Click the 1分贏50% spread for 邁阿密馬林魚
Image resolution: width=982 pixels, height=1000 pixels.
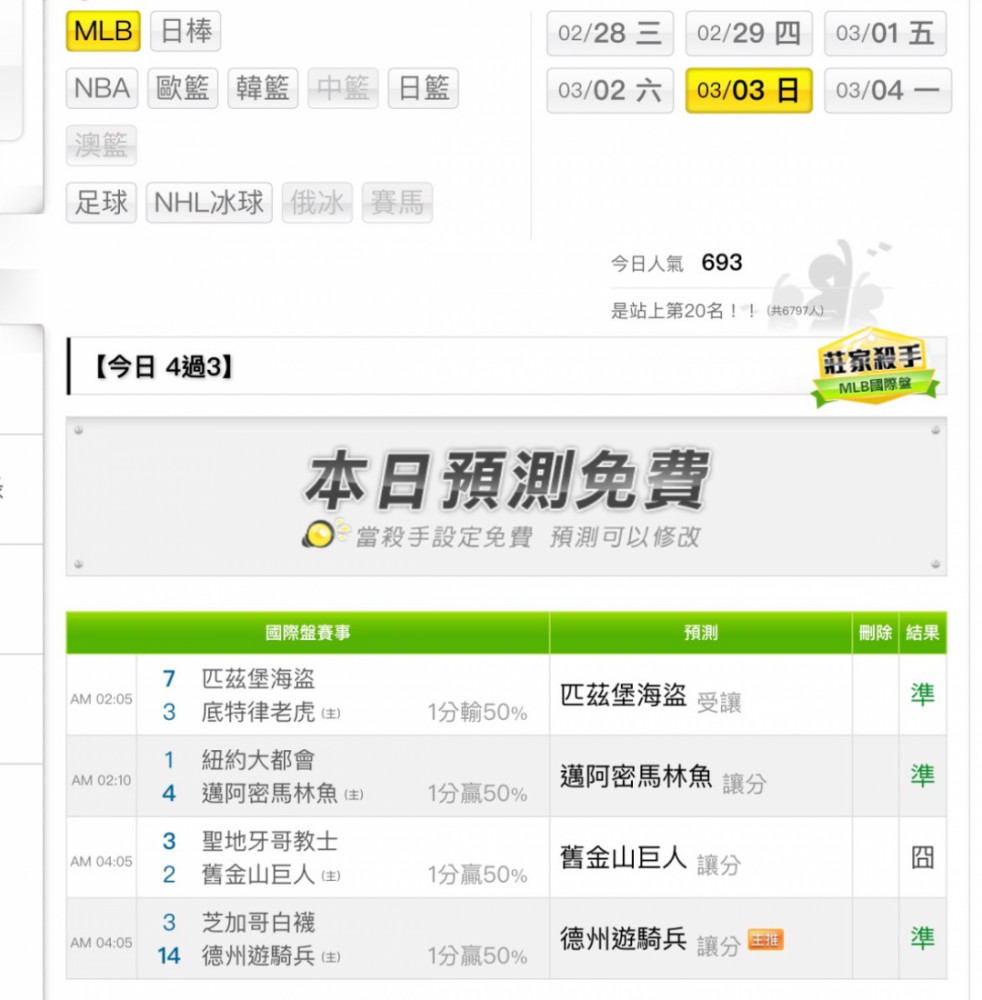pos(478,793)
